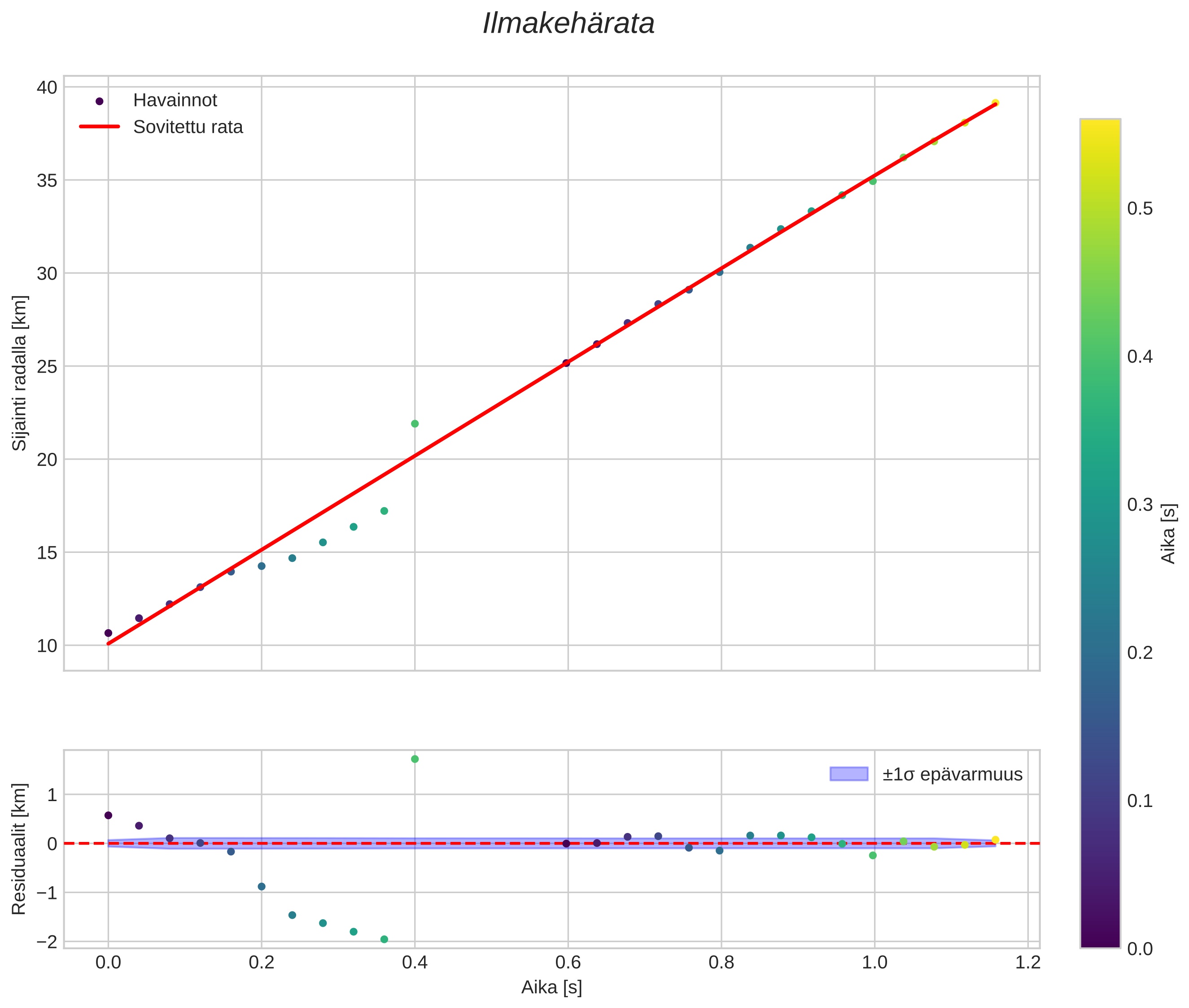
Task: Click the red Sovitettu rata legend line
Action: pyautogui.click(x=100, y=127)
